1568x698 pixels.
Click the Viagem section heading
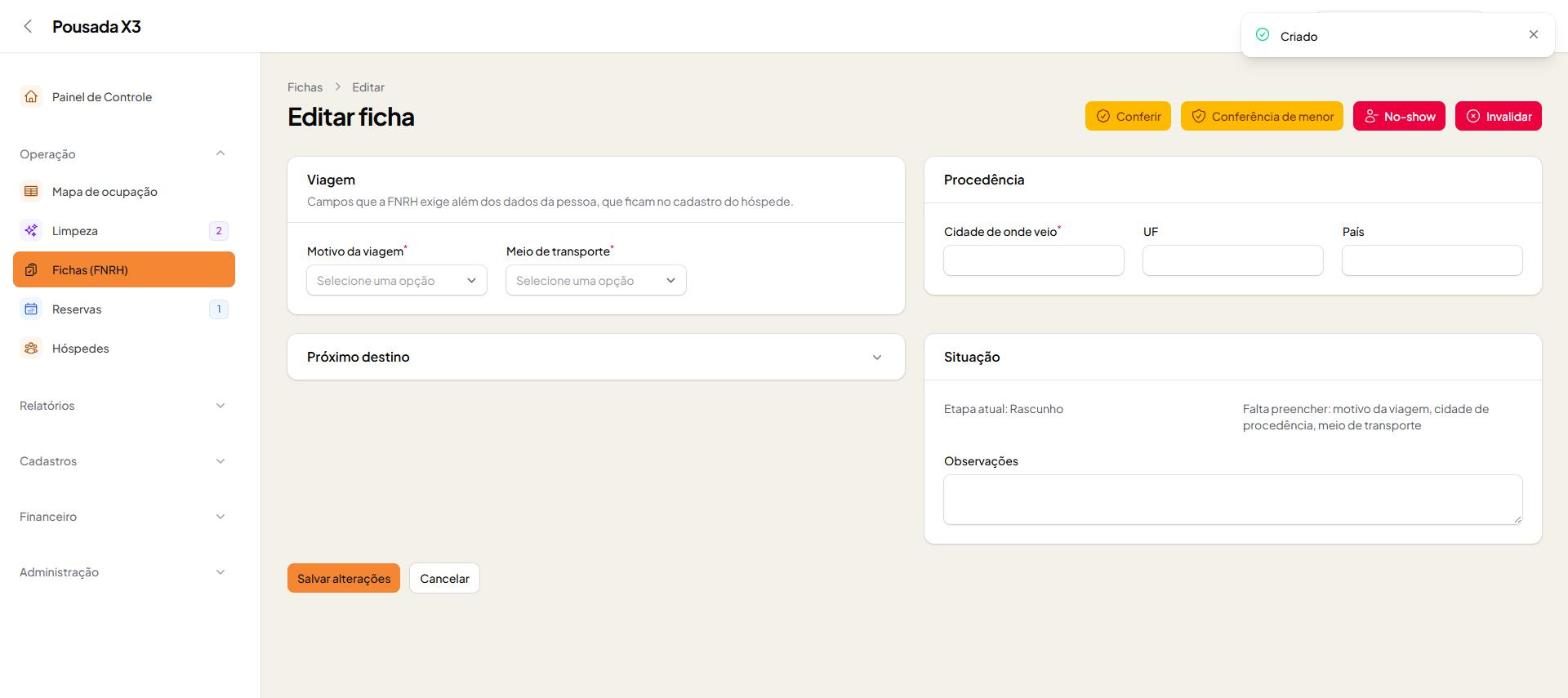click(x=331, y=180)
